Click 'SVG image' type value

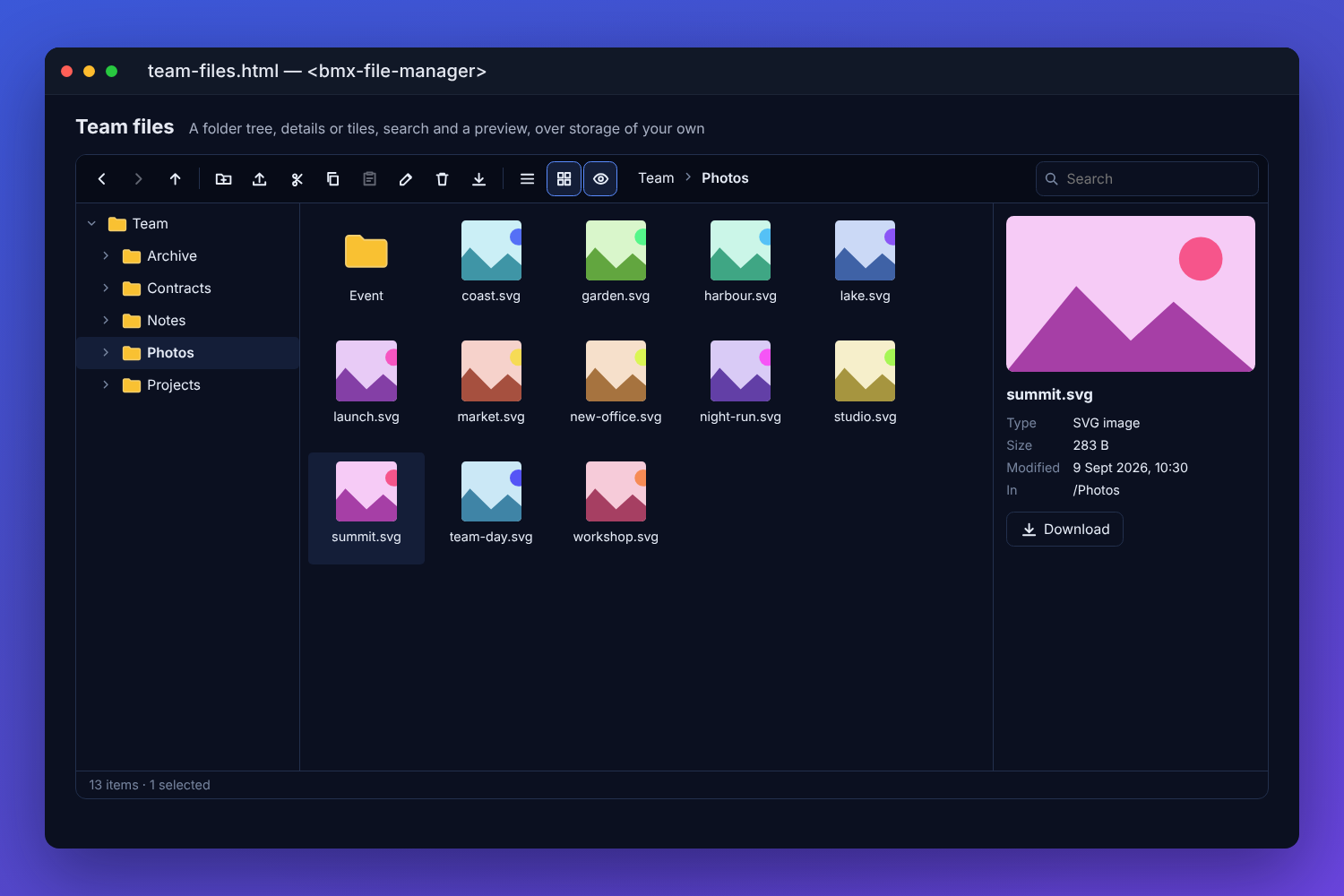1106,423
